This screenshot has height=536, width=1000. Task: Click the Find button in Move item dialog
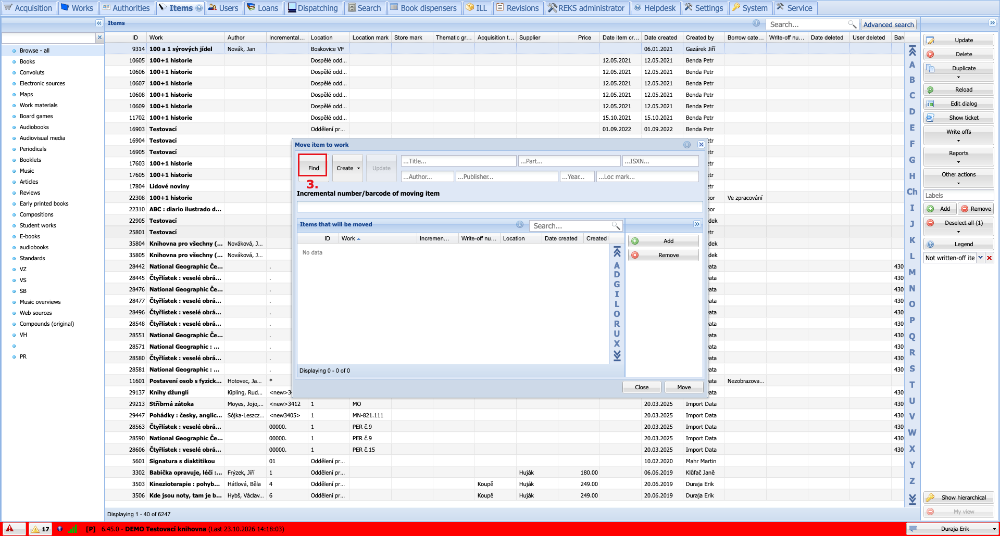[313, 167]
